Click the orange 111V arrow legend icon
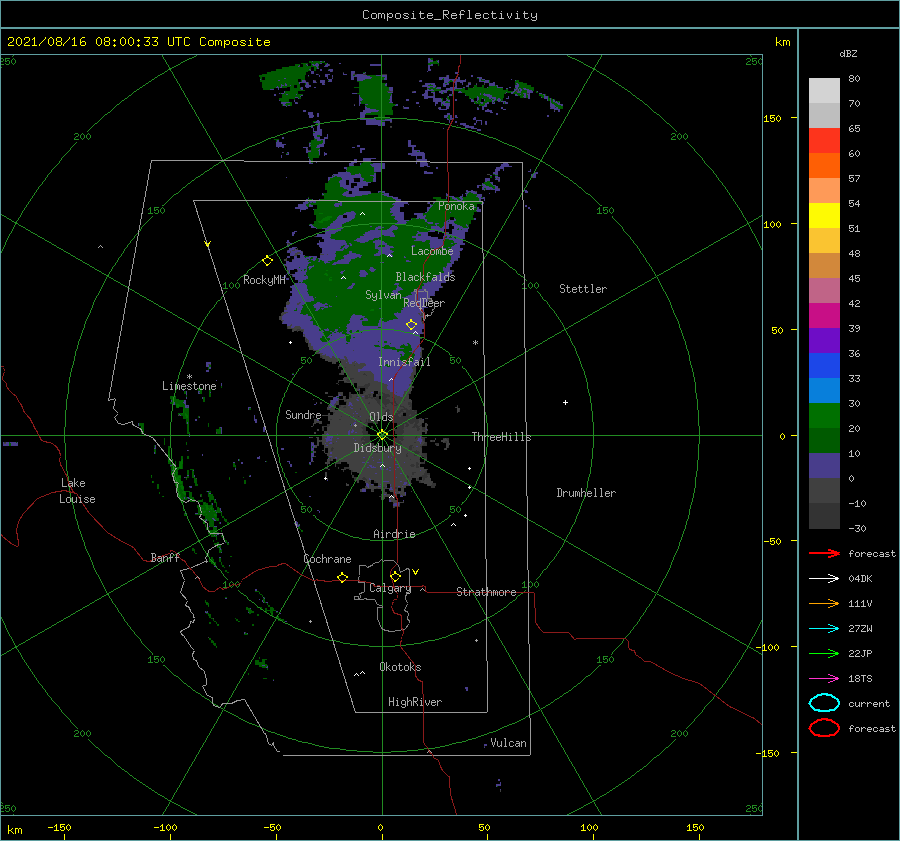The image size is (900, 841). click(824, 603)
